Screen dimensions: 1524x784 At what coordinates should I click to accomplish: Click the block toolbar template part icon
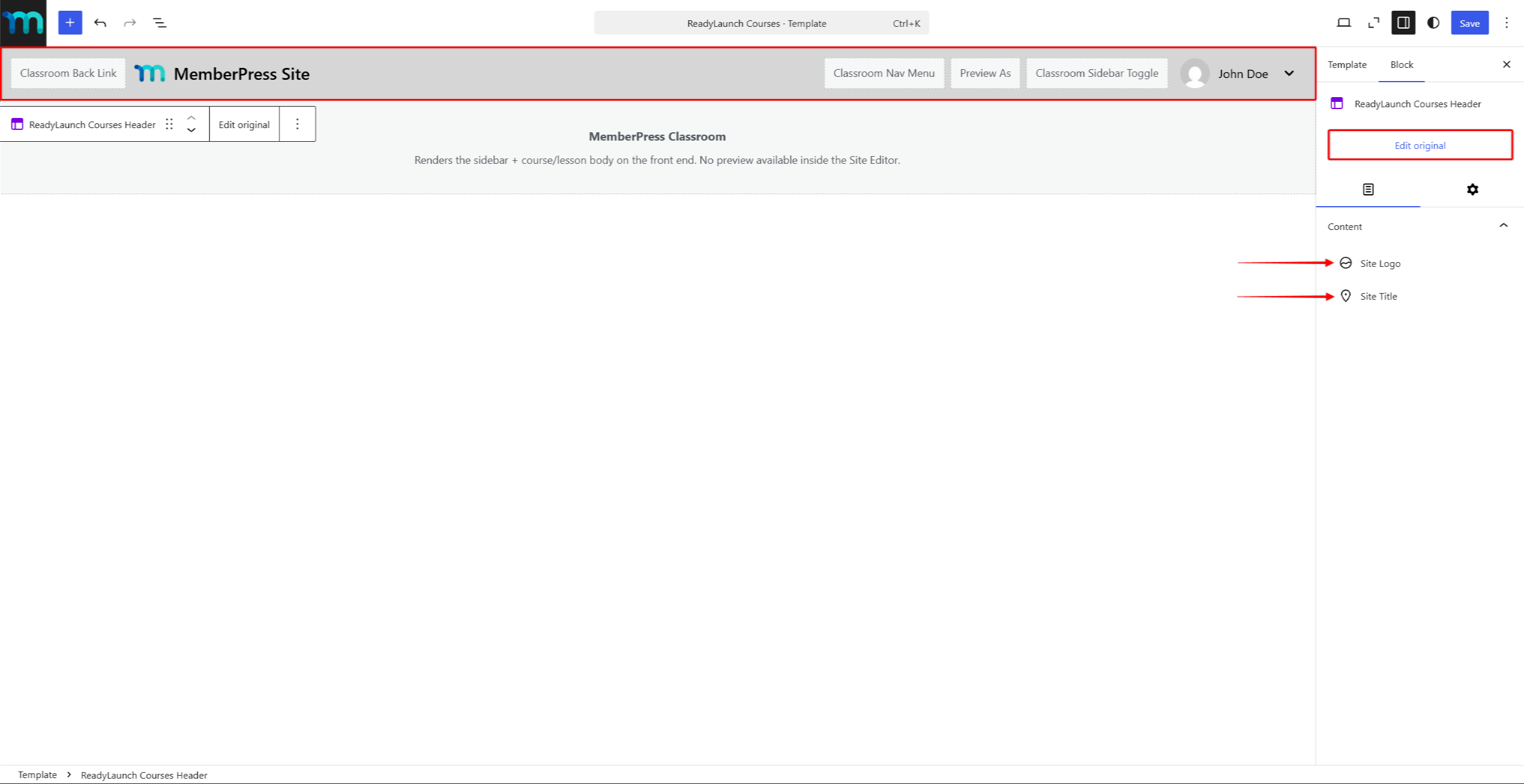click(x=17, y=124)
